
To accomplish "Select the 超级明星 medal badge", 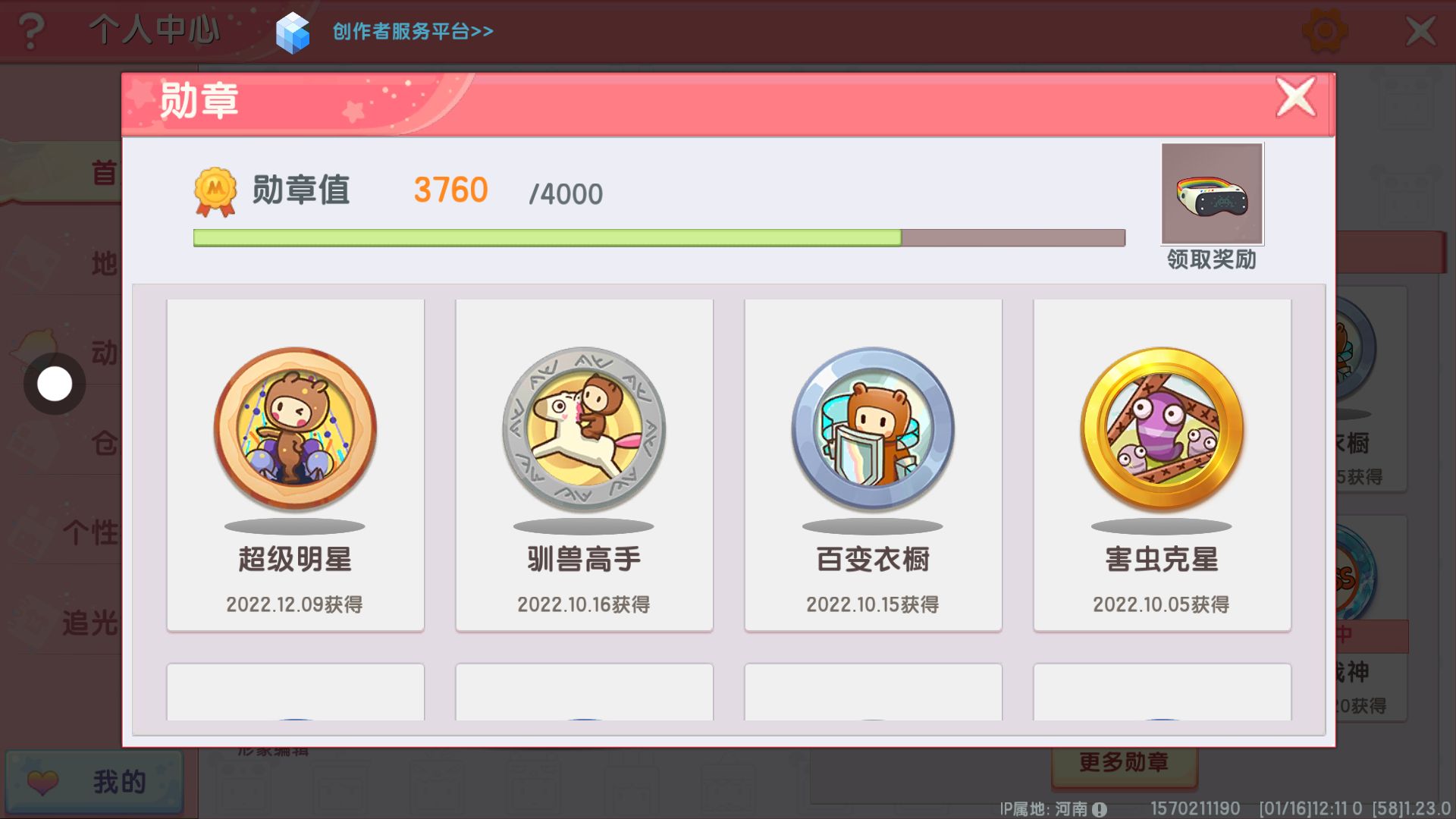I will 295,428.
